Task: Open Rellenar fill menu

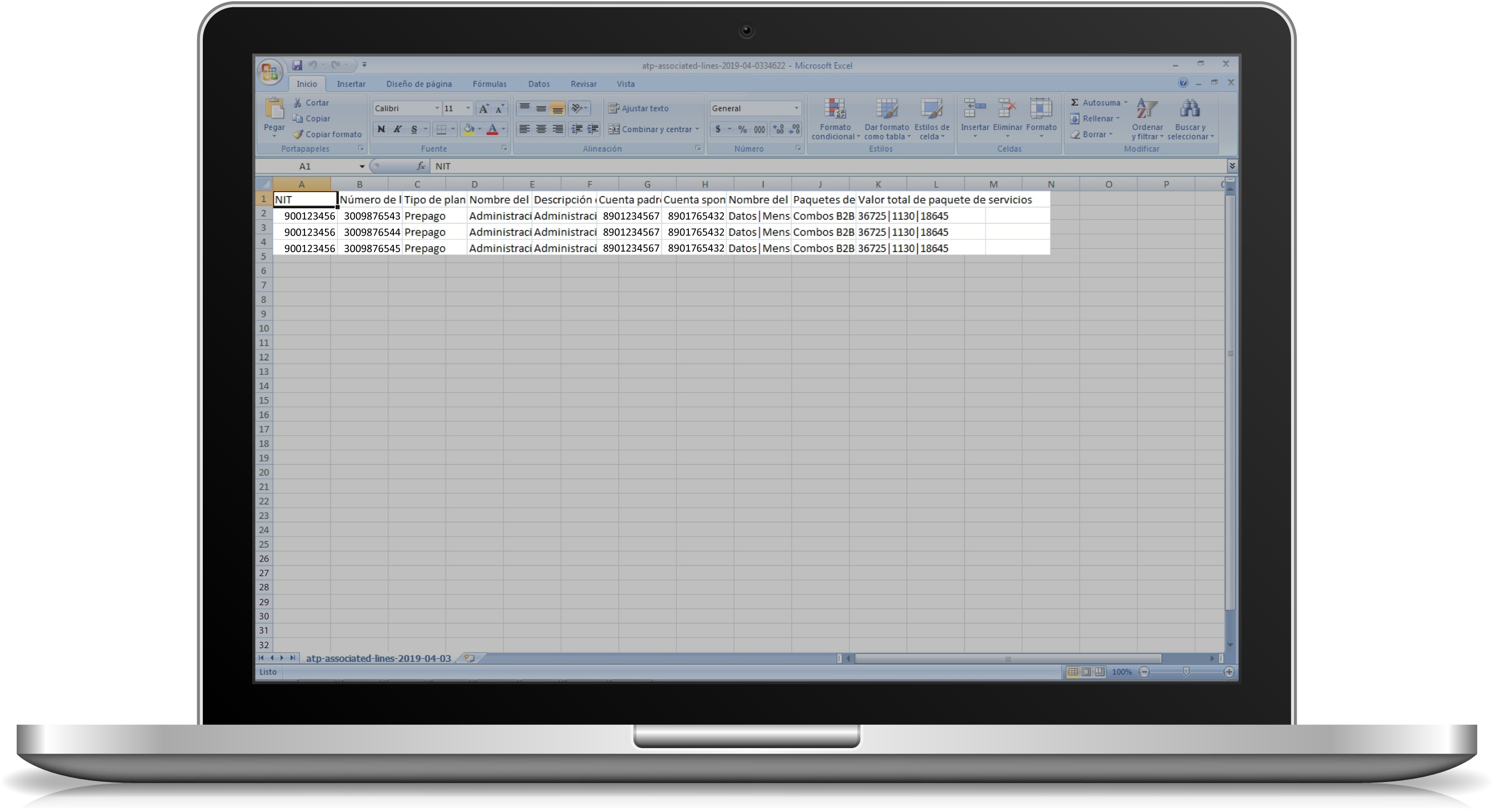Action: tap(1095, 118)
